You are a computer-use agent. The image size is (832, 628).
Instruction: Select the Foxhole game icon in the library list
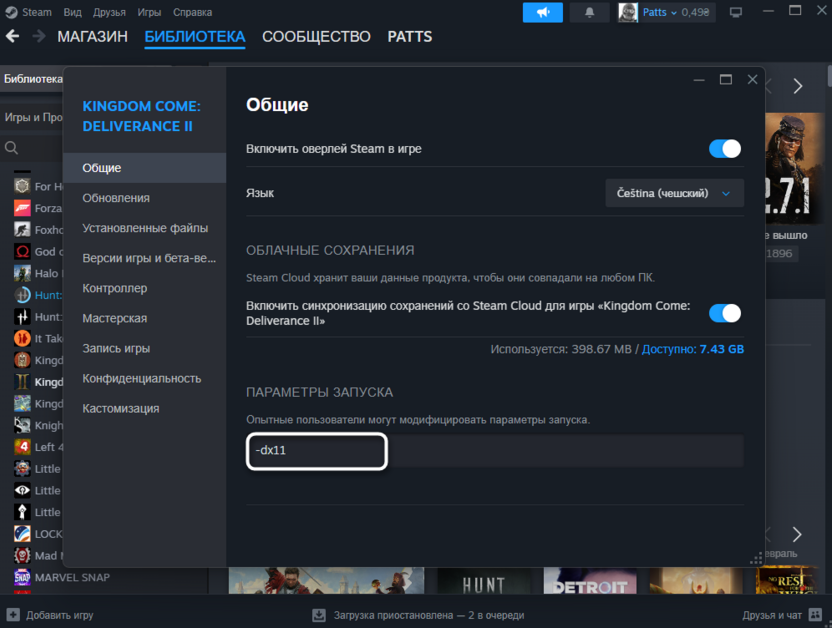pyautogui.click(x=22, y=230)
